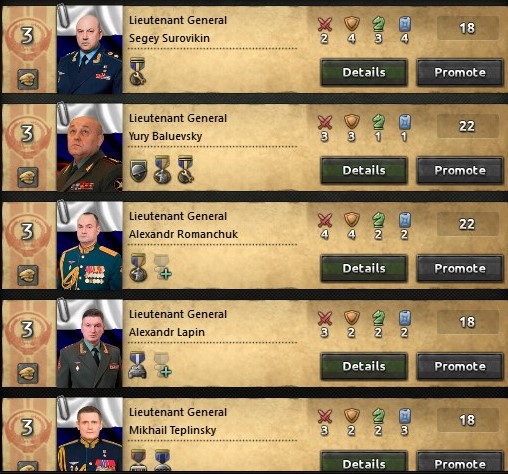This screenshot has width=508, height=474.
Task: Click Lapin's blue fuel can logistics icon
Action: [x=405, y=318]
